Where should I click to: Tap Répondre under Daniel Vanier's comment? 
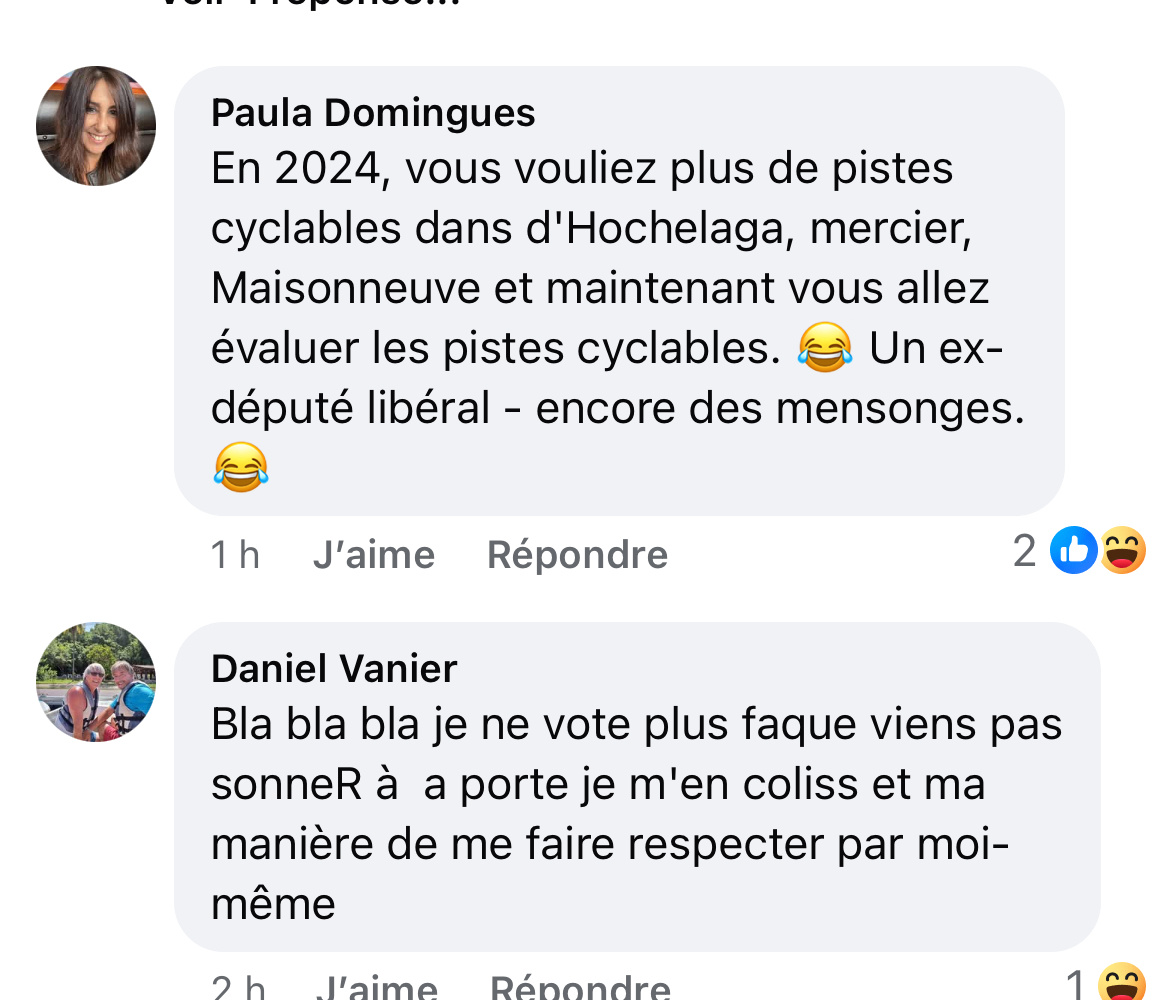(580, 987)
